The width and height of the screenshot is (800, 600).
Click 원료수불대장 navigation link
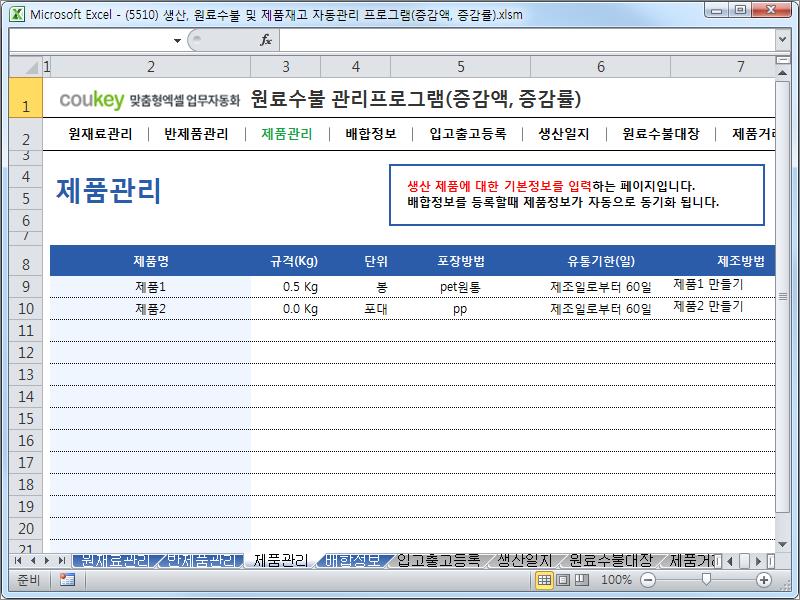point(661,134)
